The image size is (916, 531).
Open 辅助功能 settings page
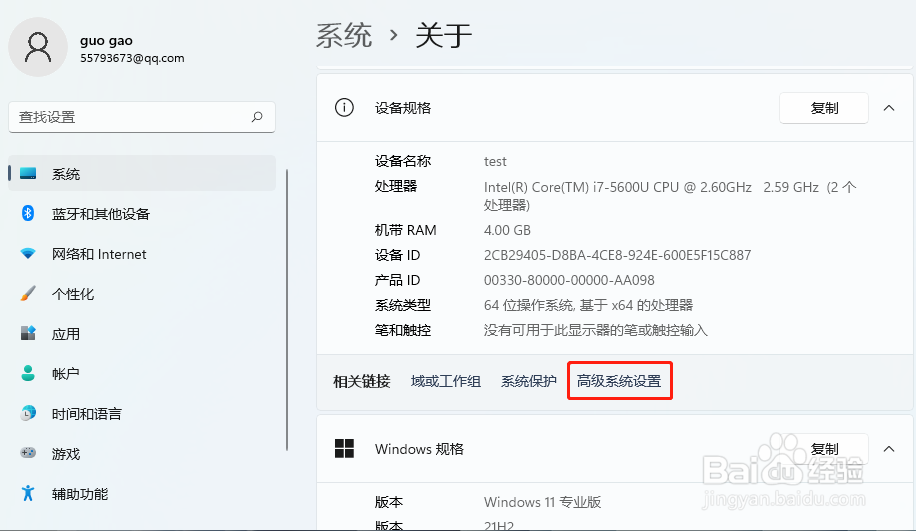(x=142, y=494)
